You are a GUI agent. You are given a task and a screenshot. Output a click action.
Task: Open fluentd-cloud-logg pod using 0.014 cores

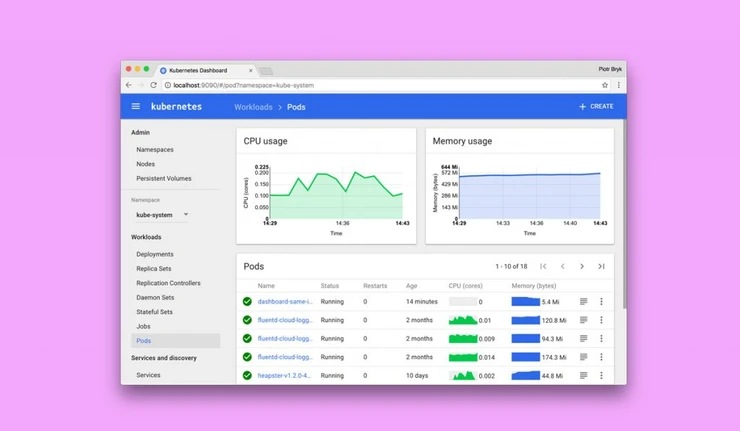pos(285,357)
